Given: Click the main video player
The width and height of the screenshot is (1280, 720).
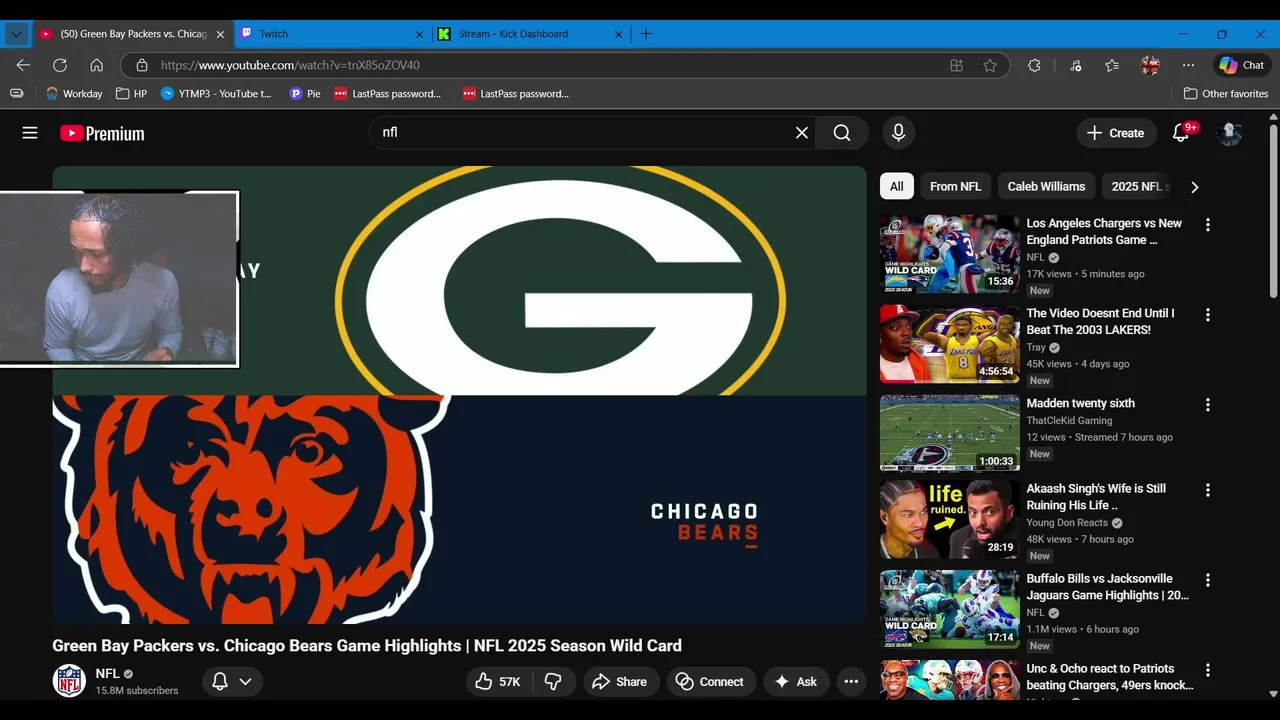Looking at the screenshot, I should (460, 395).
